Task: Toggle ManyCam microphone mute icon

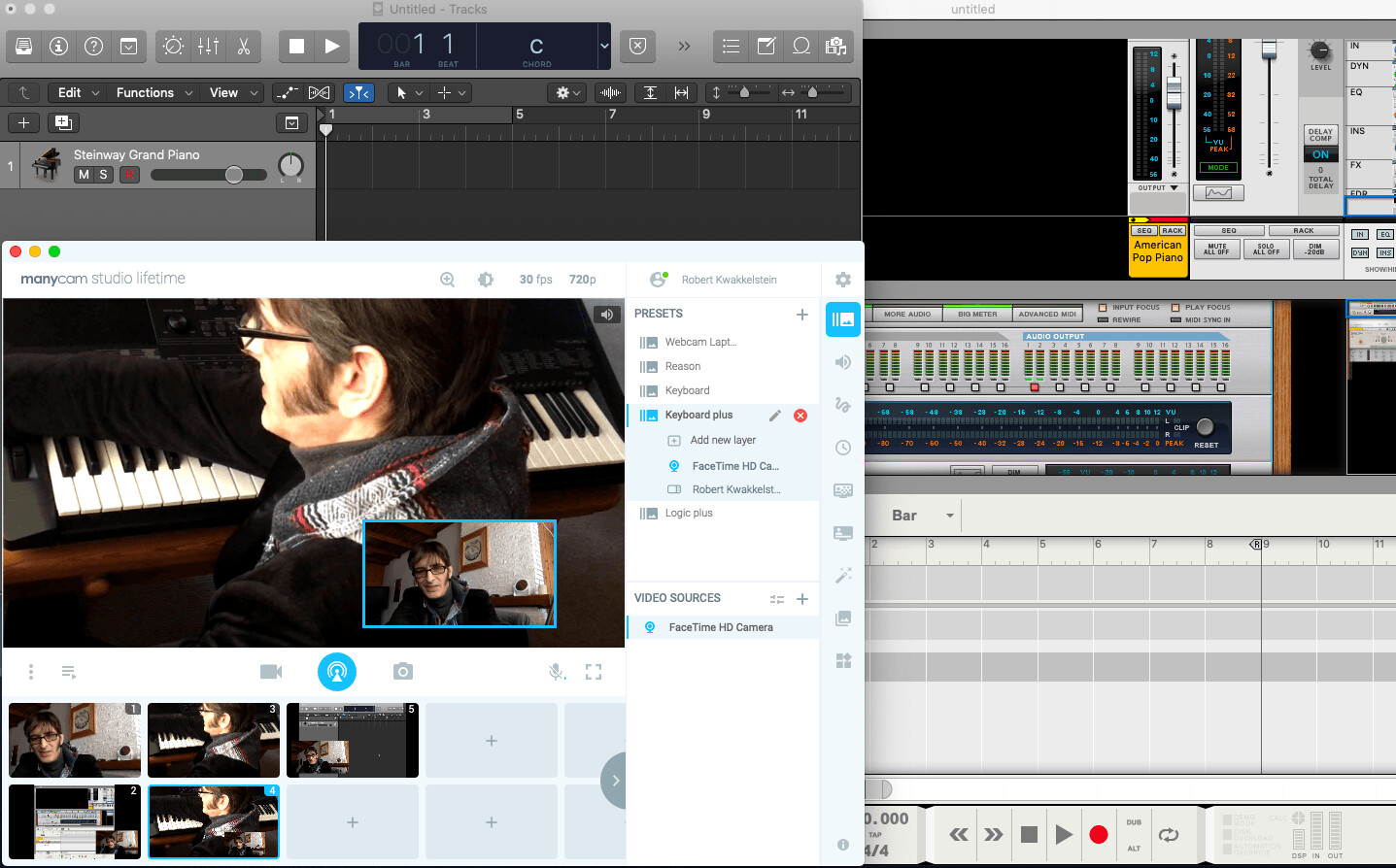Action: pos(557,672)
